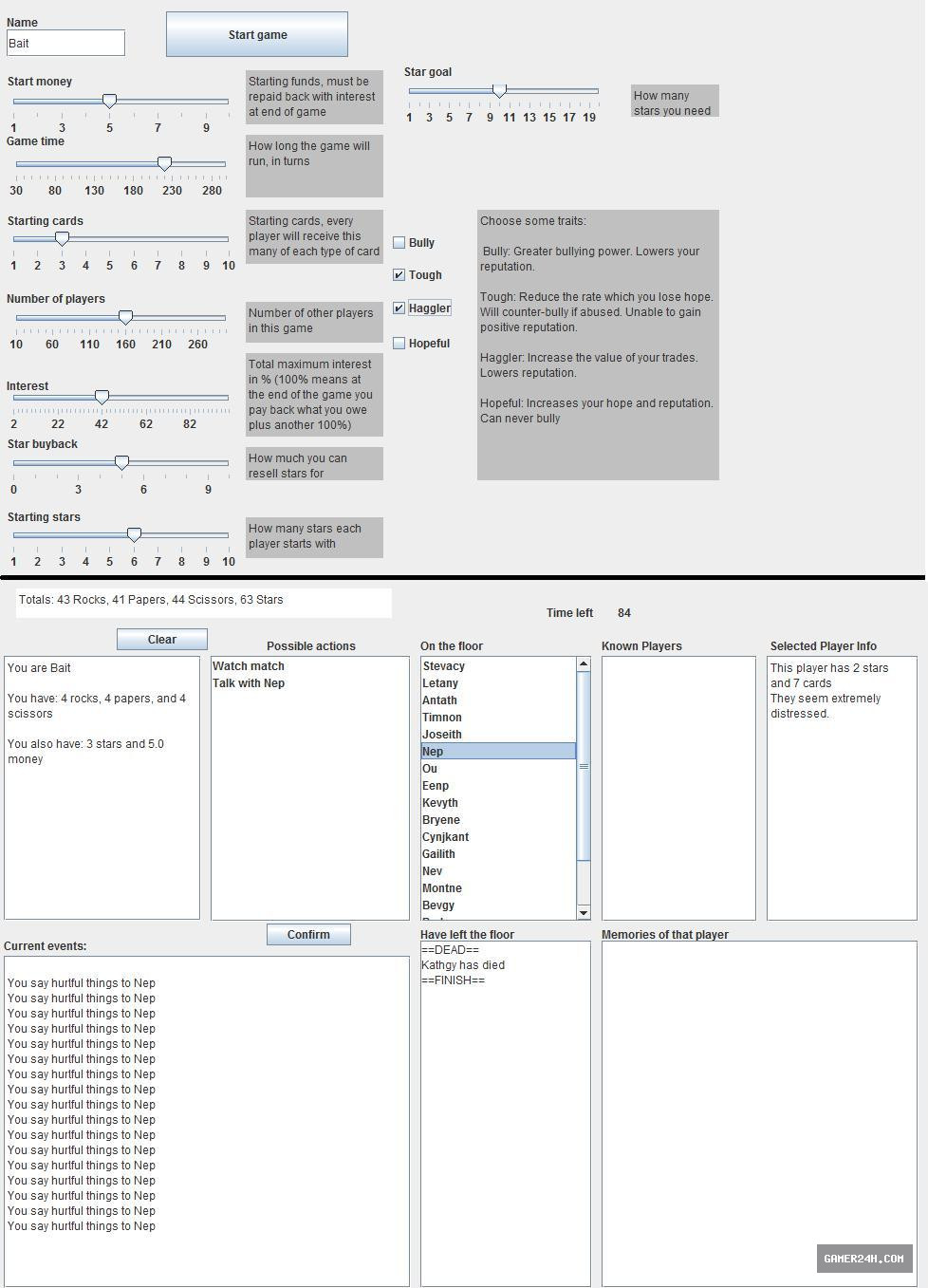Screen dimensions: 928x1288
Task: Select Montne in the floor list
Action: (498, 888)
